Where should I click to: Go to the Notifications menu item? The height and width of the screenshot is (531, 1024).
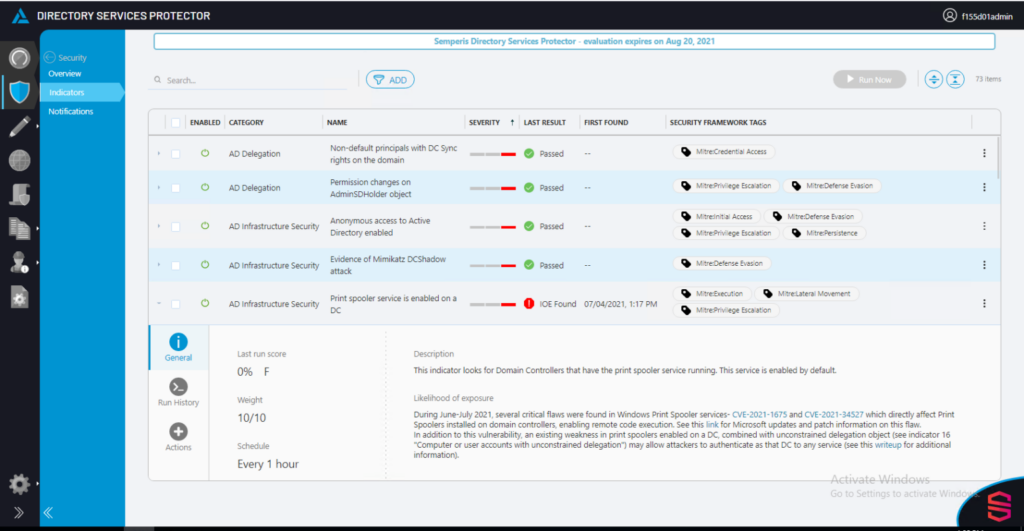tap(71, 112)
